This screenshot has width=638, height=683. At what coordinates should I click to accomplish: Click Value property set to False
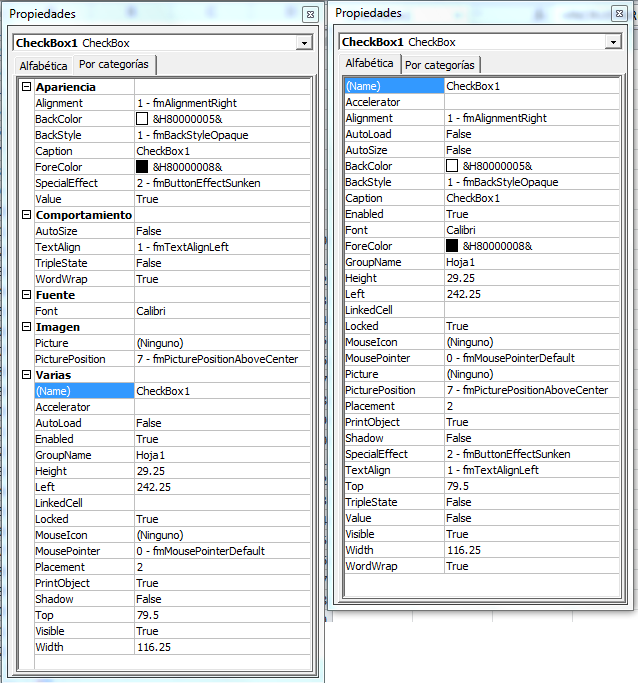(482, 518)
